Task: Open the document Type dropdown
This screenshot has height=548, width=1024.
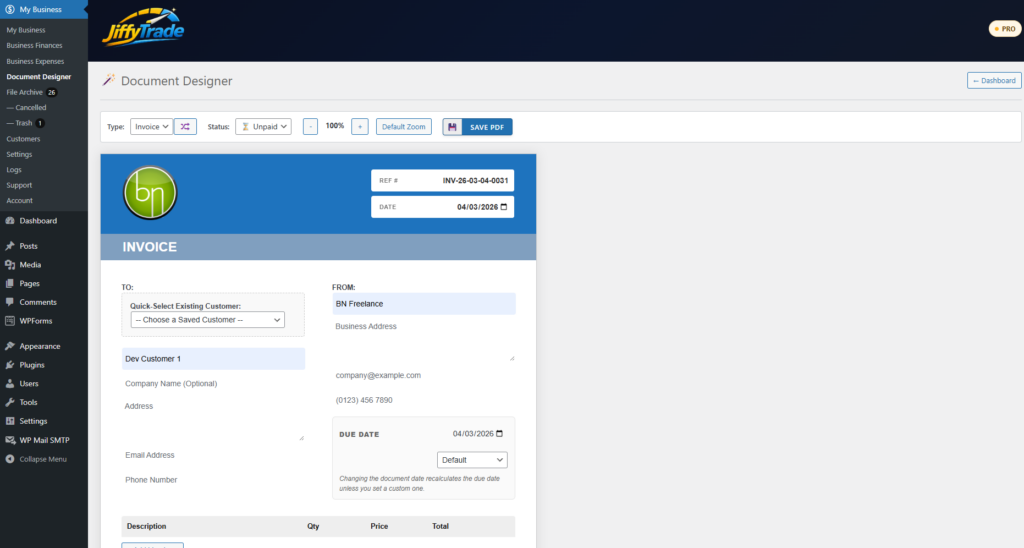Action: coord(152,127)
